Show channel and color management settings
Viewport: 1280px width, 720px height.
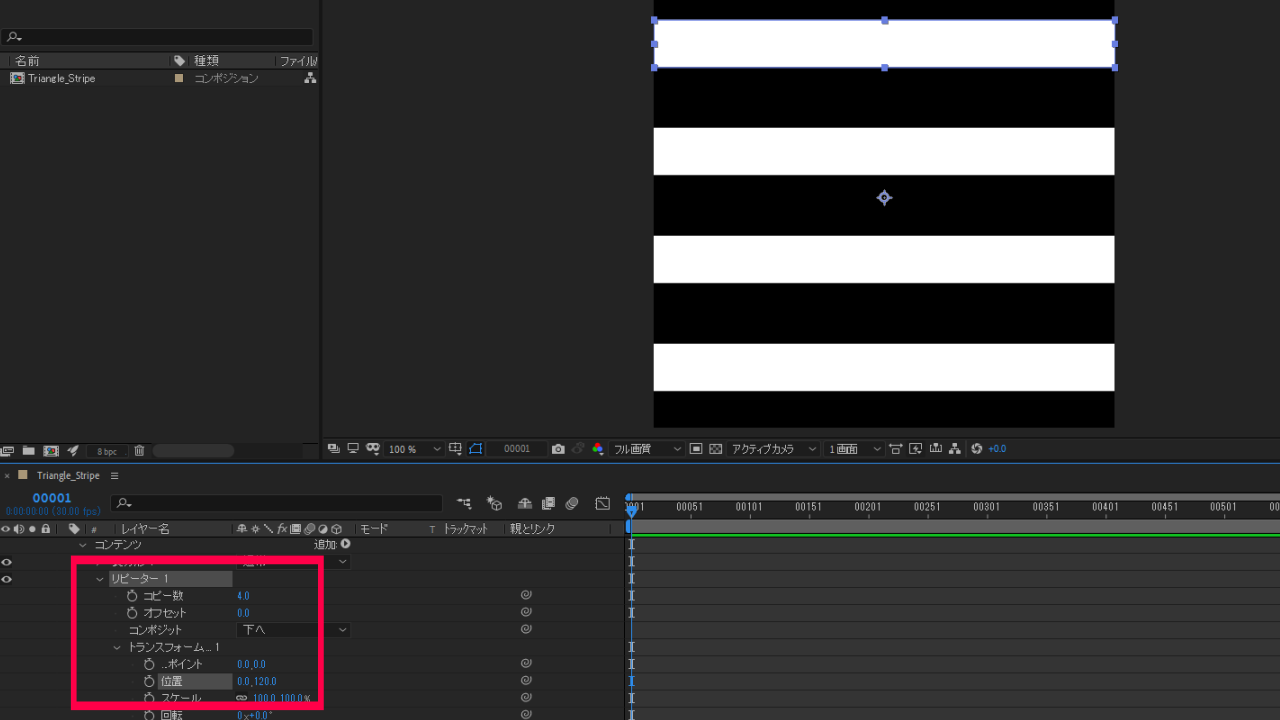(x=597, y=449)
